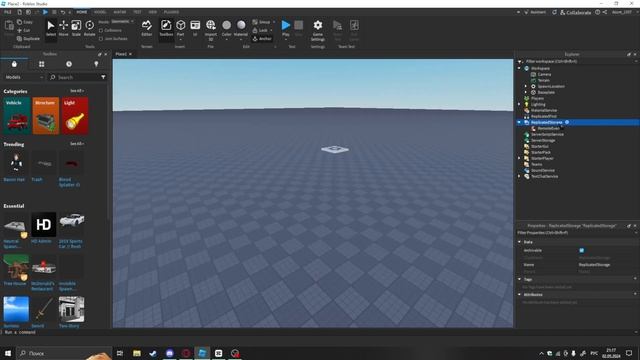Open Toolbox Recent clock tab
640x360 pixels.
[x=69, y=64]
